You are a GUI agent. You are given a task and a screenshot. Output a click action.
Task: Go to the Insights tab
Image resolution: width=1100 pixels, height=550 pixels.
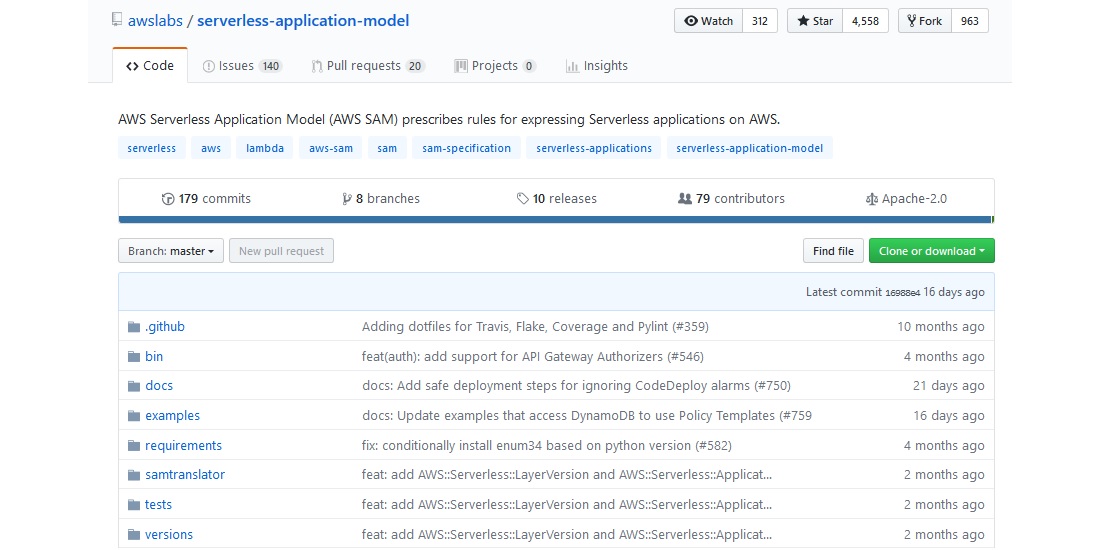click(x=596, y=66)
